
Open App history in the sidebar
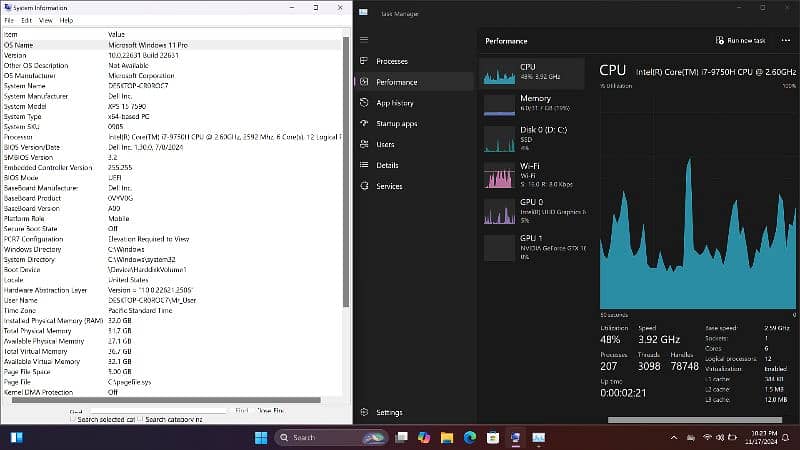pyautogui.click(x=395, y=103)
